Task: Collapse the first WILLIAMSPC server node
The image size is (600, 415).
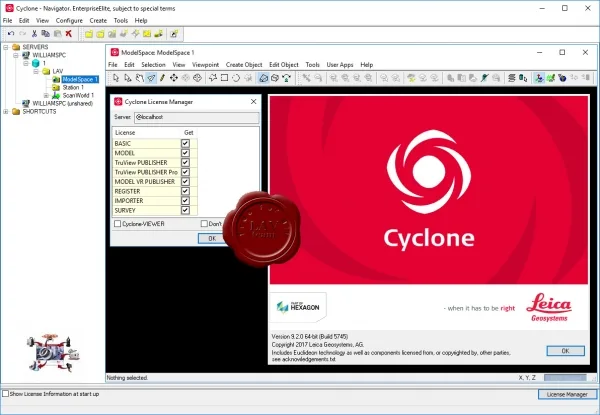Action: pyautogui.click(x=16, y=55)
